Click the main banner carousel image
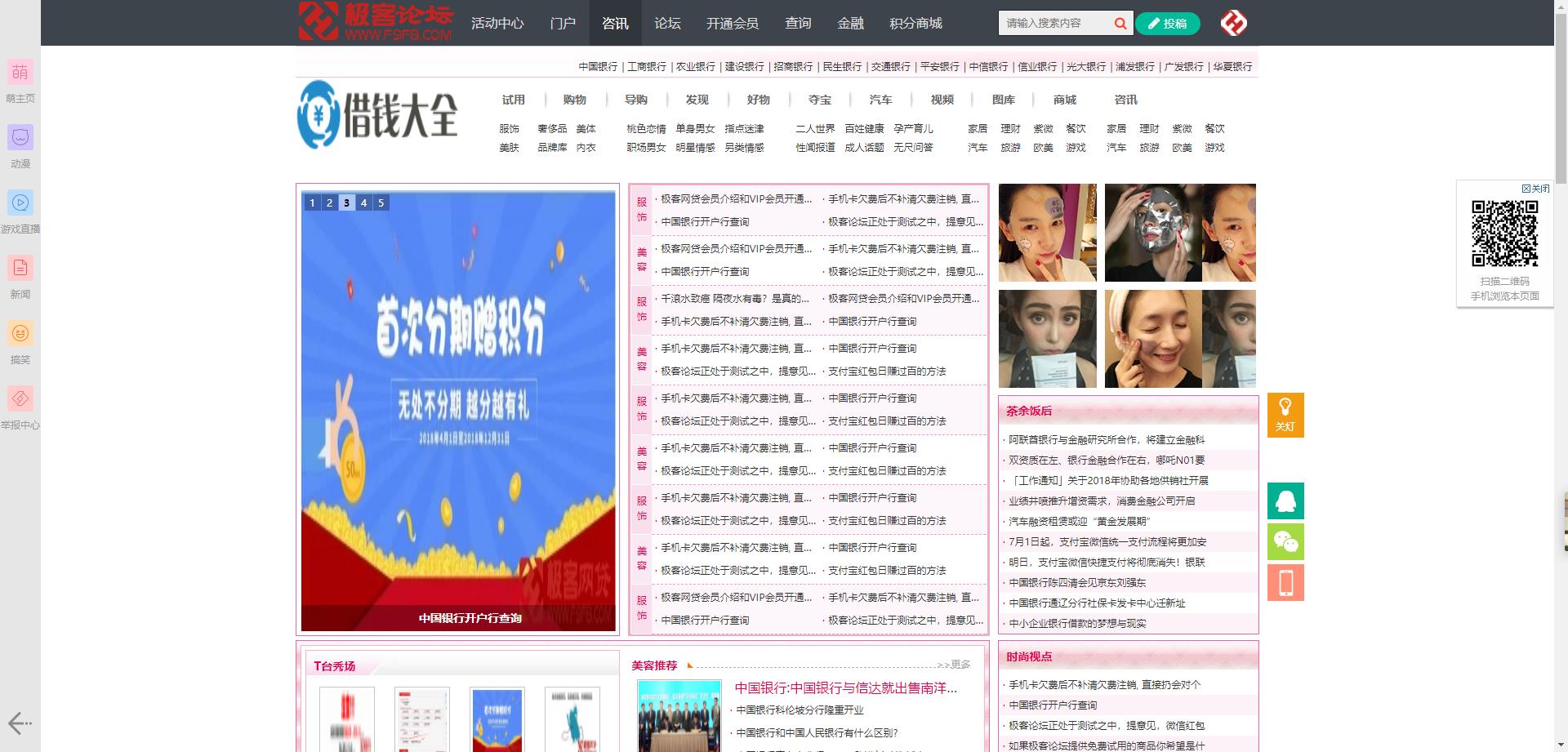This screenshot has height=752, width=1568. point(458,411)
